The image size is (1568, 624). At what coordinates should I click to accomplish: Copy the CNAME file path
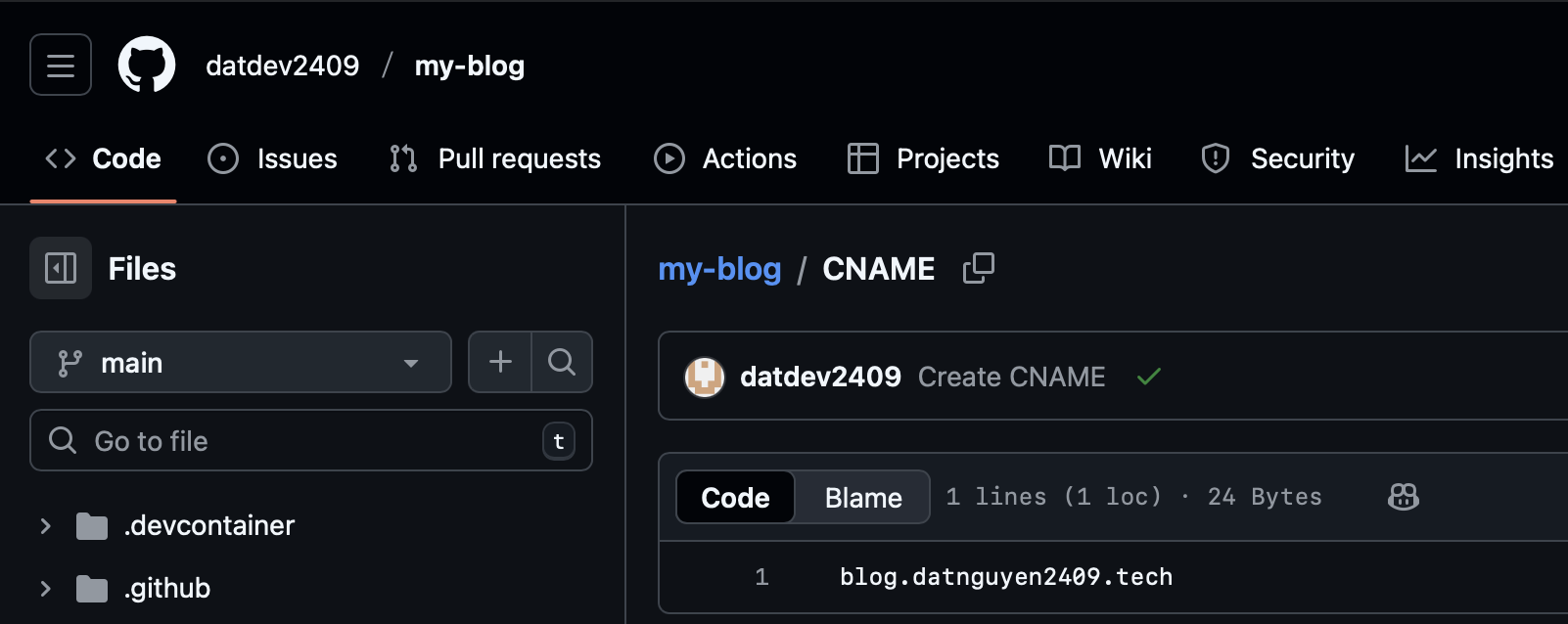tap(979, 268)
